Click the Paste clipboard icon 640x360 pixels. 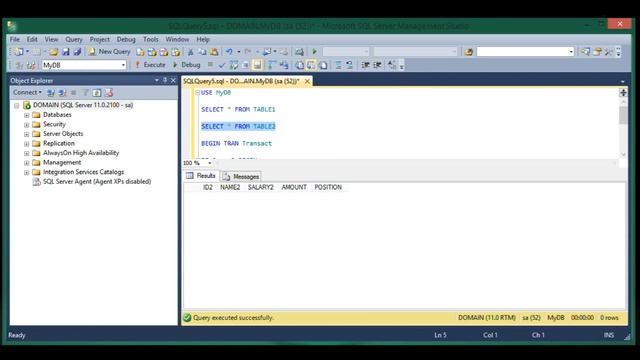click(214, 52)
